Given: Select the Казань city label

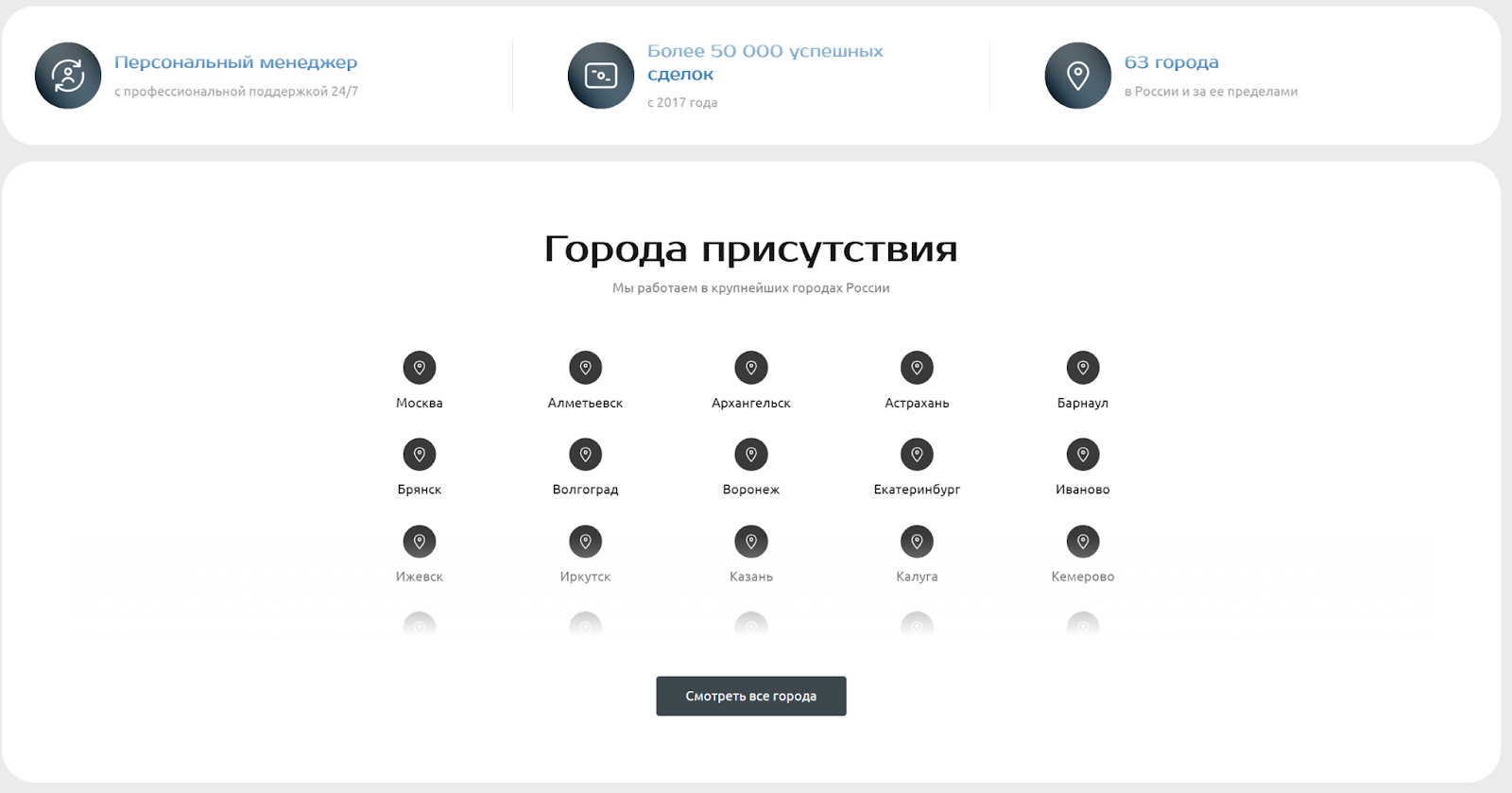Looking at the screenshot, I should pyautogui.click(x=751, y=577).
